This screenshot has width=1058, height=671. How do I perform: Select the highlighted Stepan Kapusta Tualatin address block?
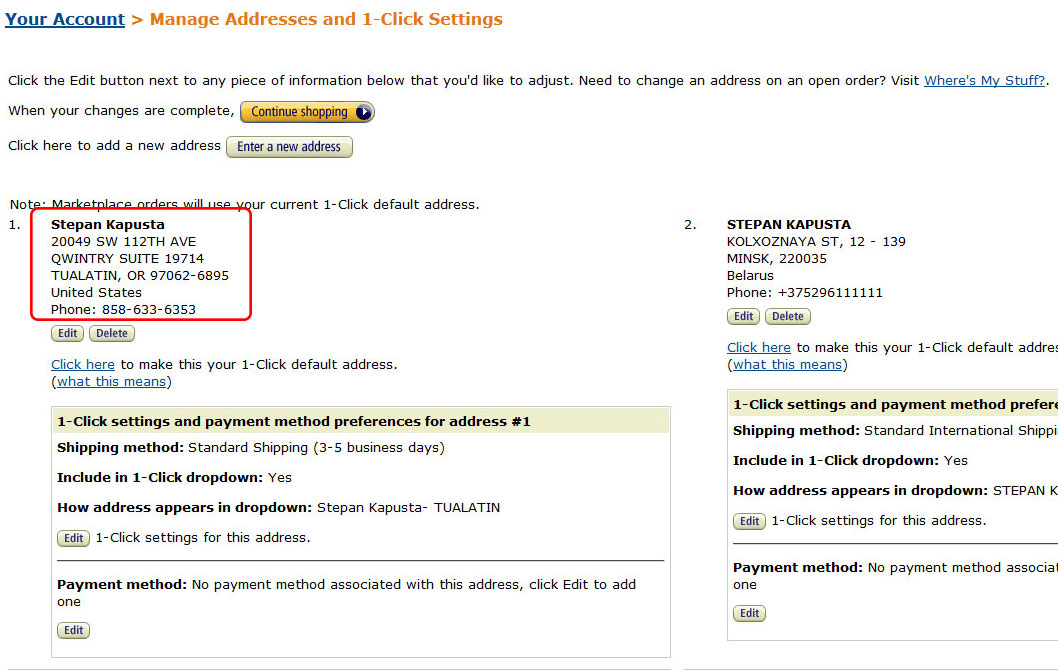coord(140,266)
